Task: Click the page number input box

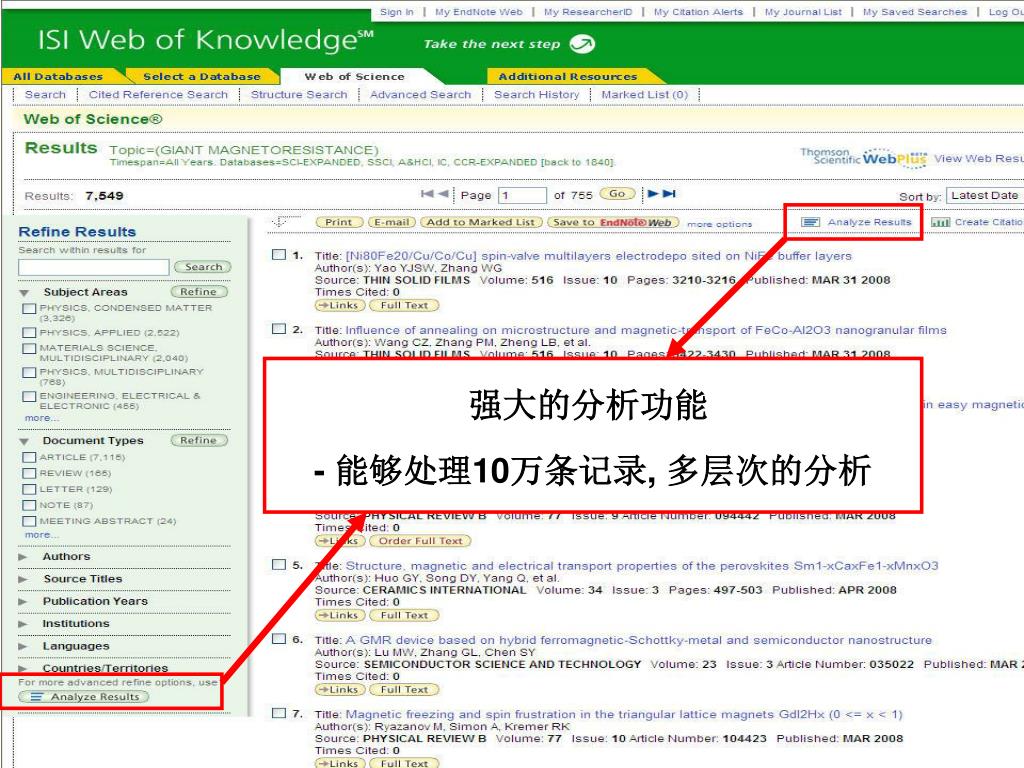Action: pos(522,195)
